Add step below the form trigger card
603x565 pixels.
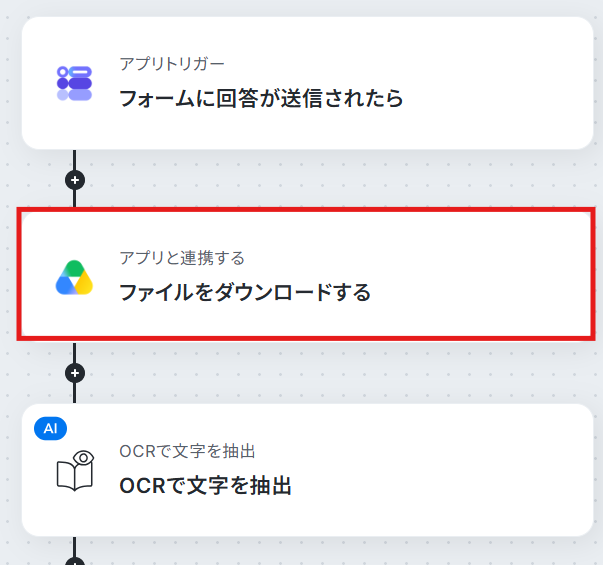tap(75, 180)
